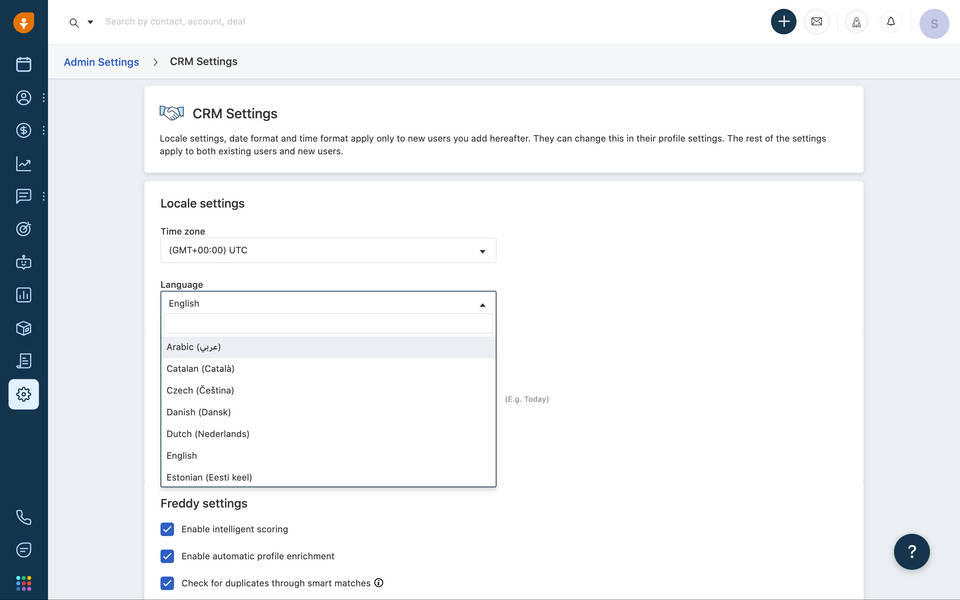Open the Analytics chart icon in sidebar
The image size is (960, 600).
23,164
